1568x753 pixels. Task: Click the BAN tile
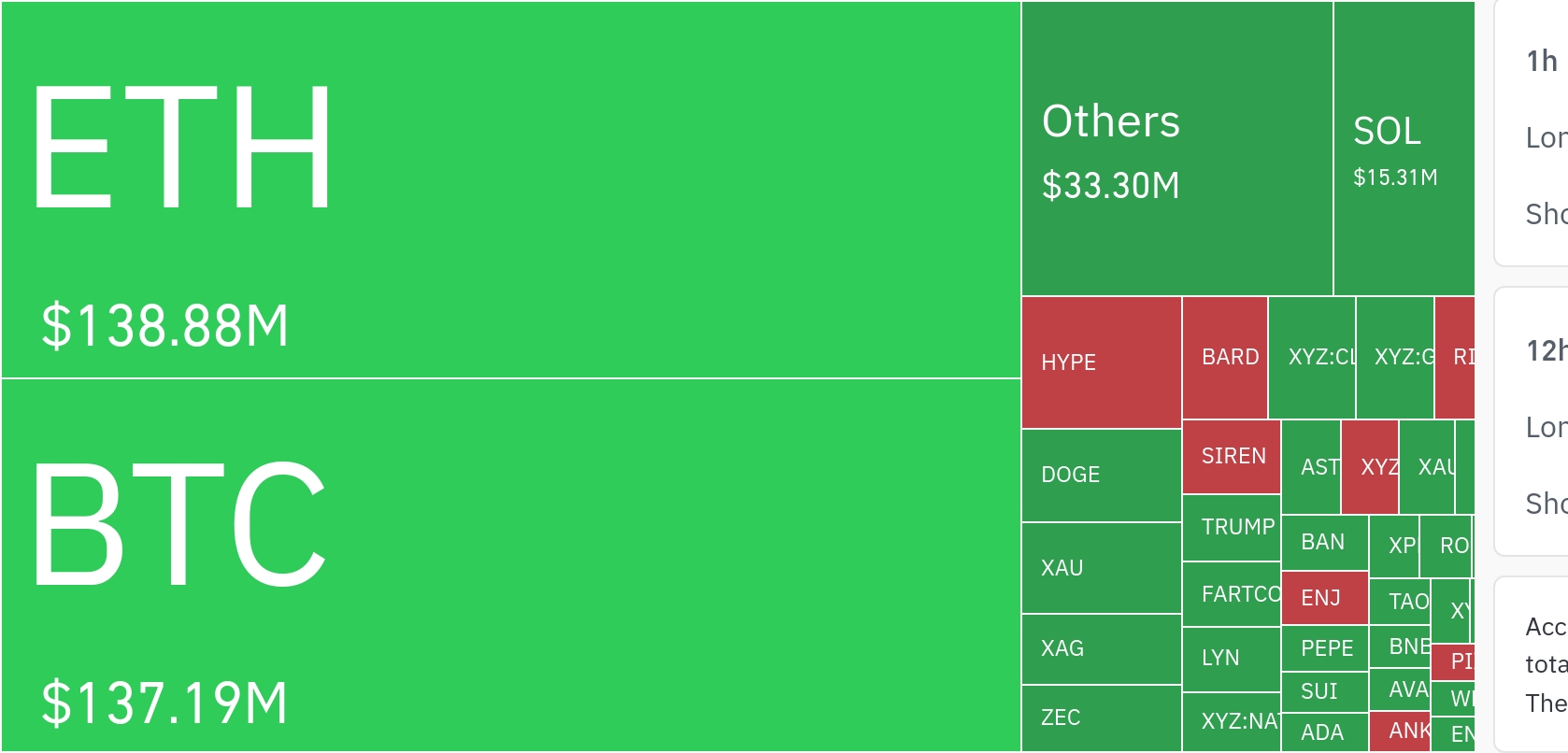[x=1324, y=542]
